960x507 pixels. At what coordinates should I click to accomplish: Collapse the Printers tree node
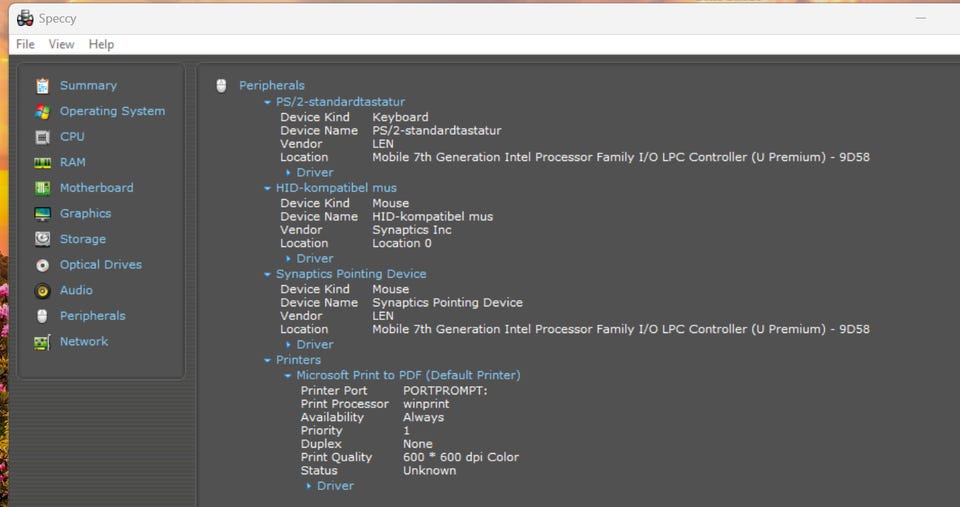click(267, 360)
